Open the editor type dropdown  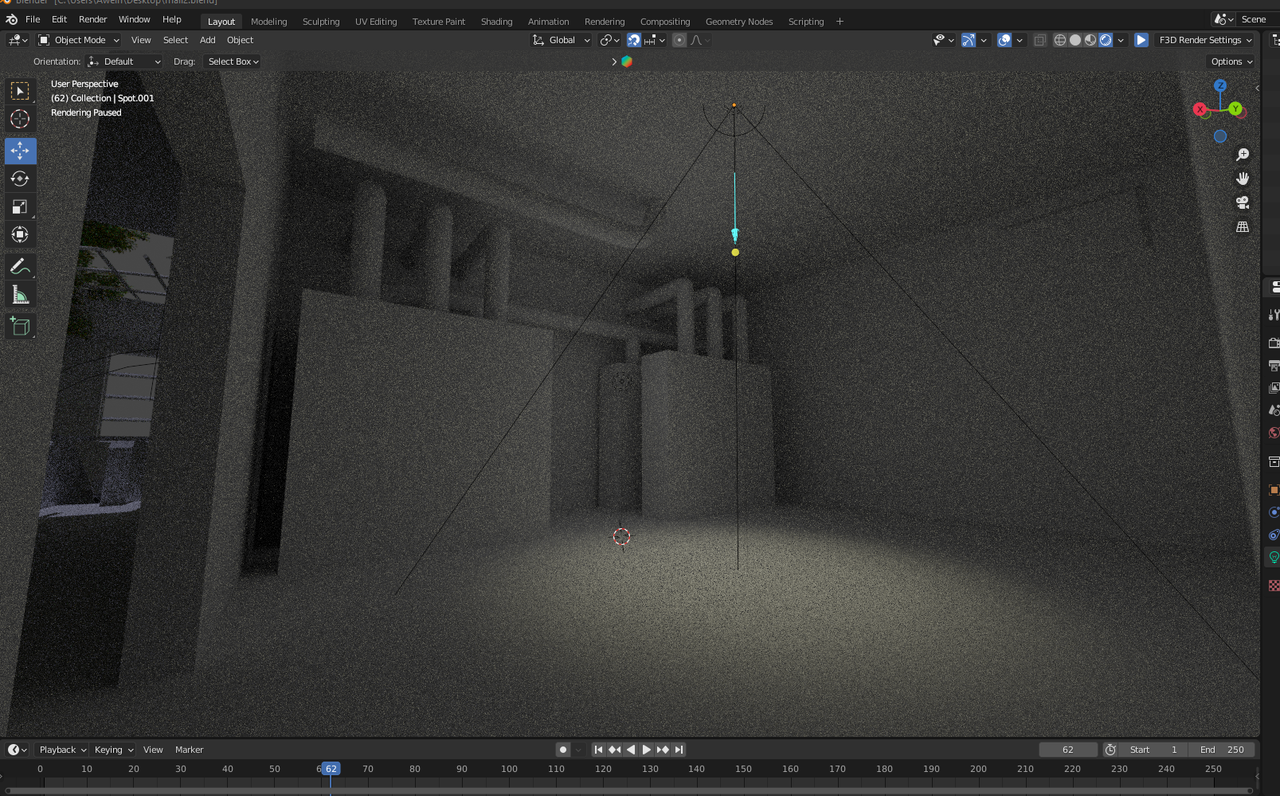click(x=18, y=40)
